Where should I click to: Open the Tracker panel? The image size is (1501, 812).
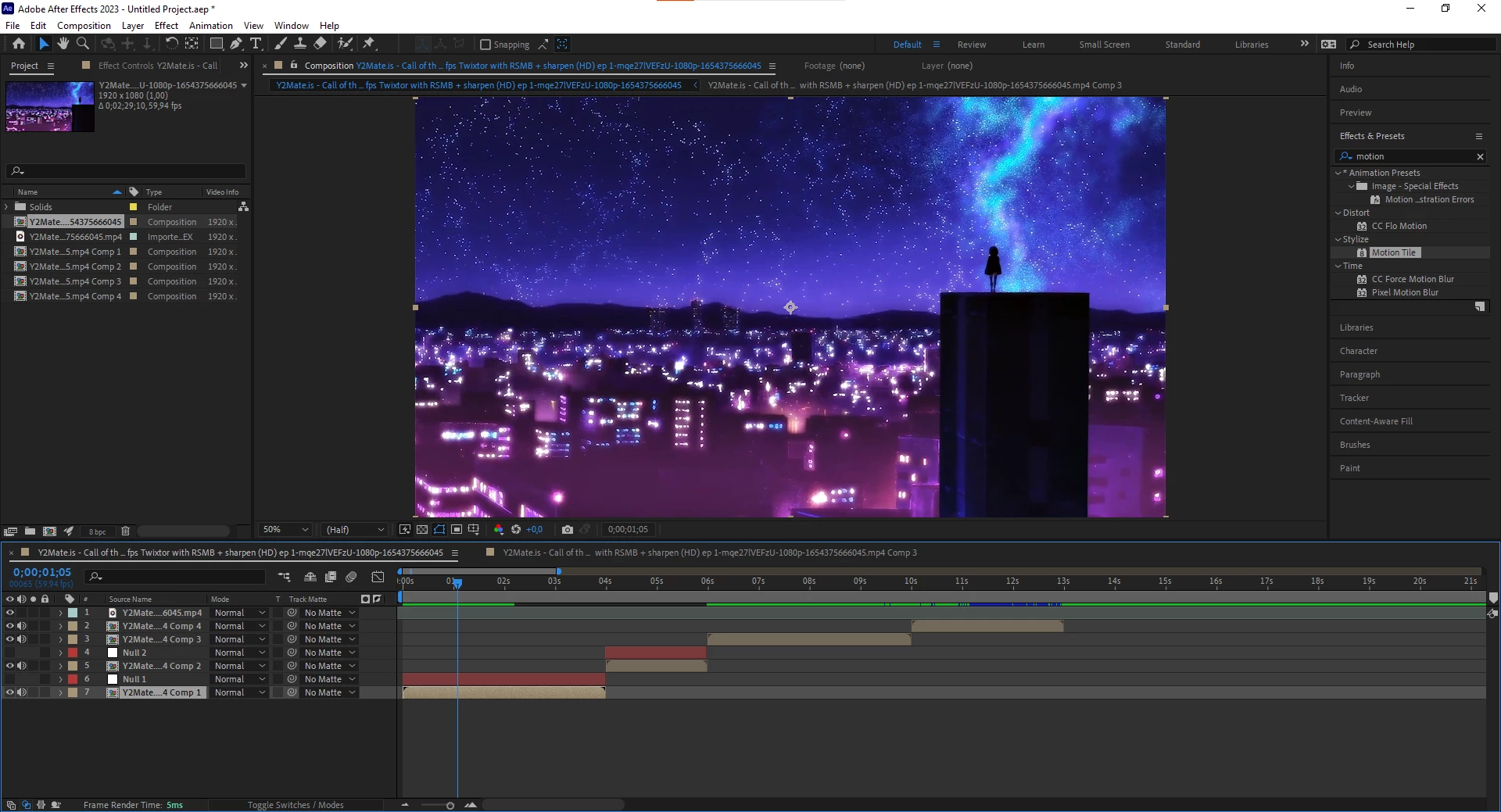1354,398
